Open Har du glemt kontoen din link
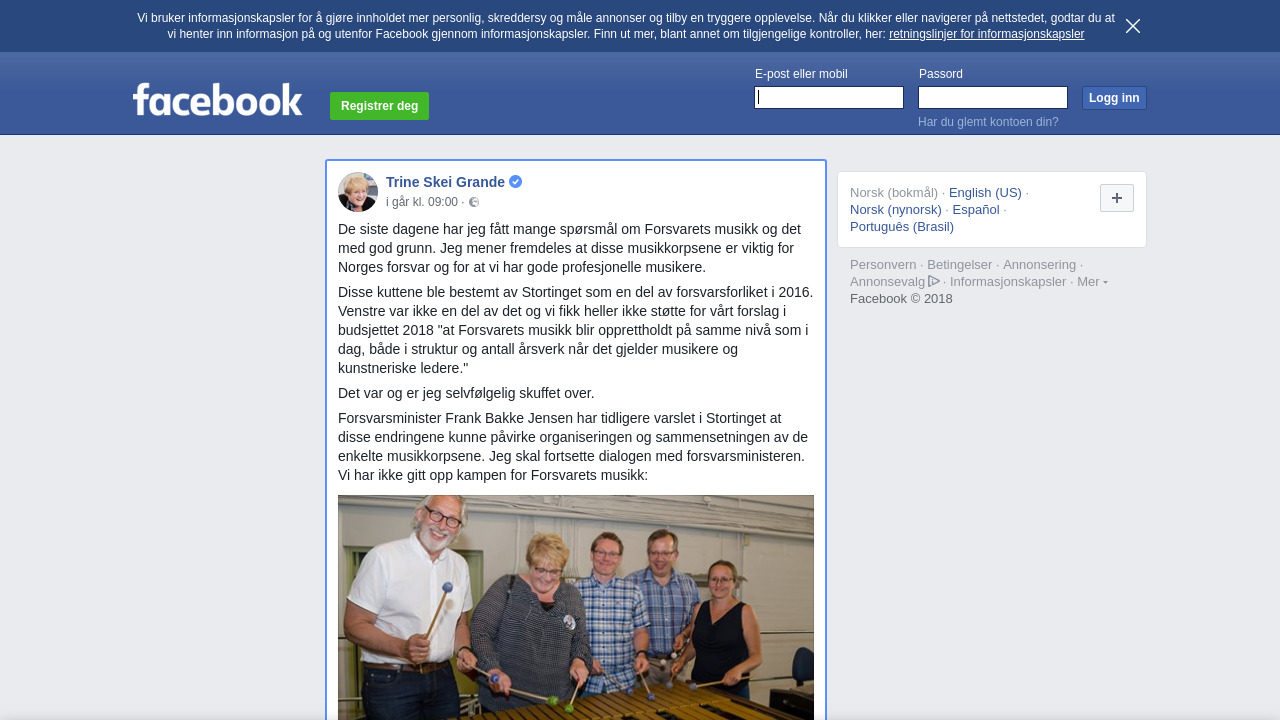This screenshot has height=720, width=1280. click(988, 122)
